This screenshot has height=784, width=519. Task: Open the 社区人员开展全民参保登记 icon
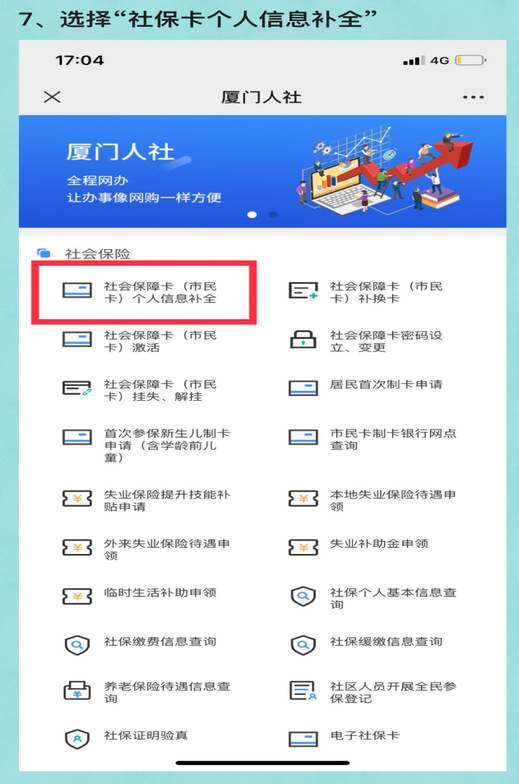(x=303, y=690)
